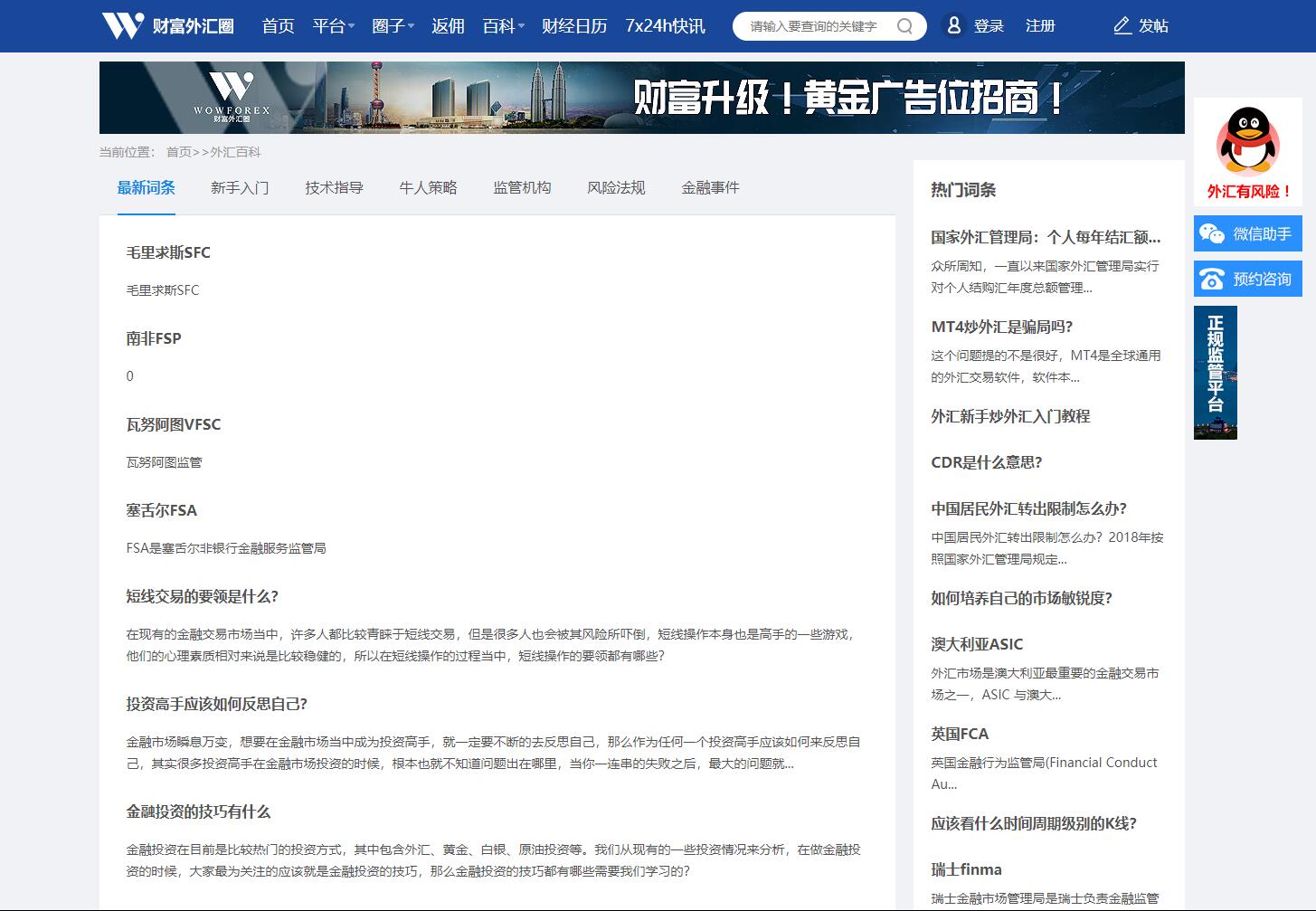
Task: Focus the keyword search input field
Action: coord(814,26)
